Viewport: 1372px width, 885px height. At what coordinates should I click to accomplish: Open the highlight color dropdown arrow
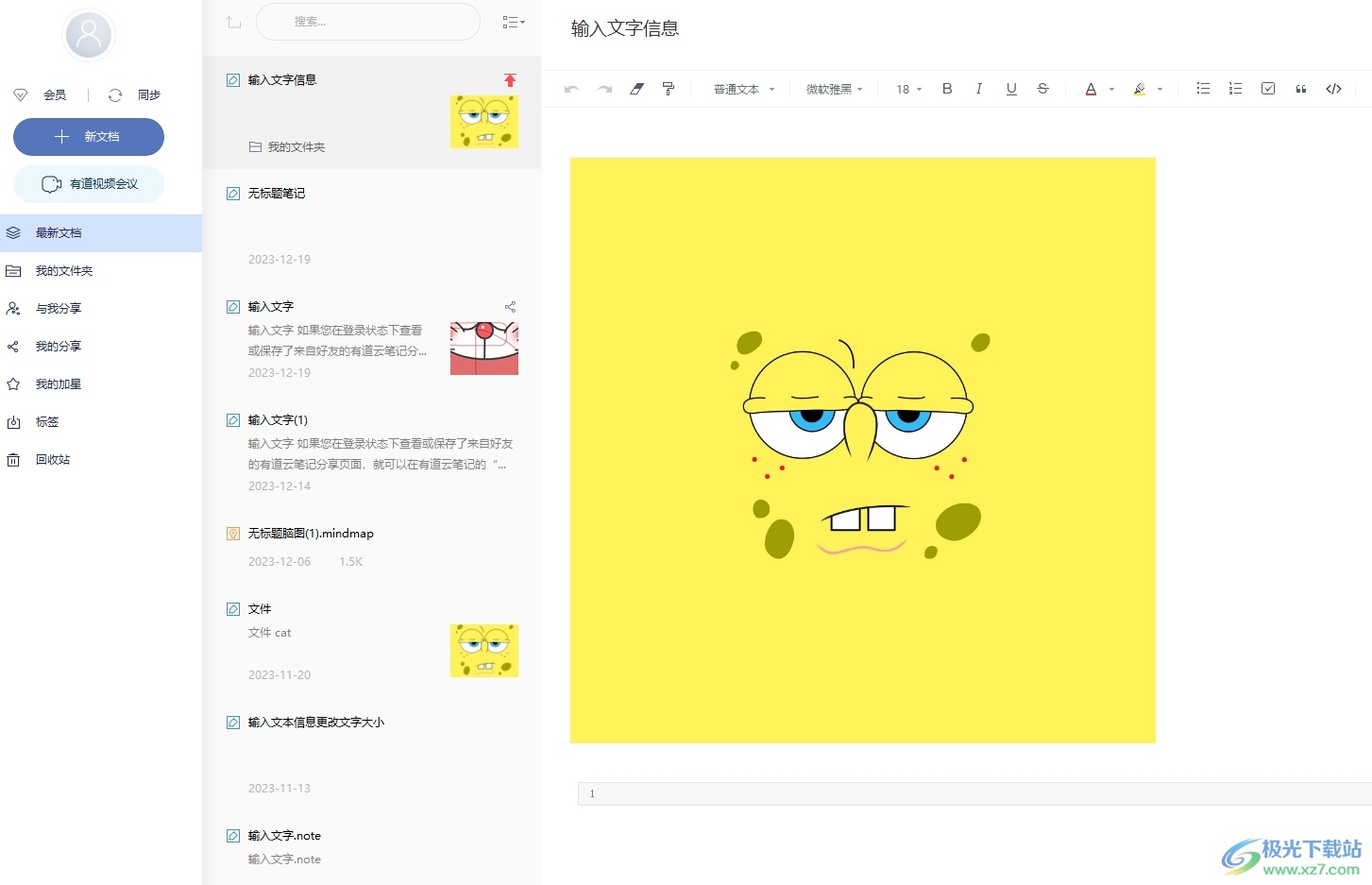pos(1160,90)
